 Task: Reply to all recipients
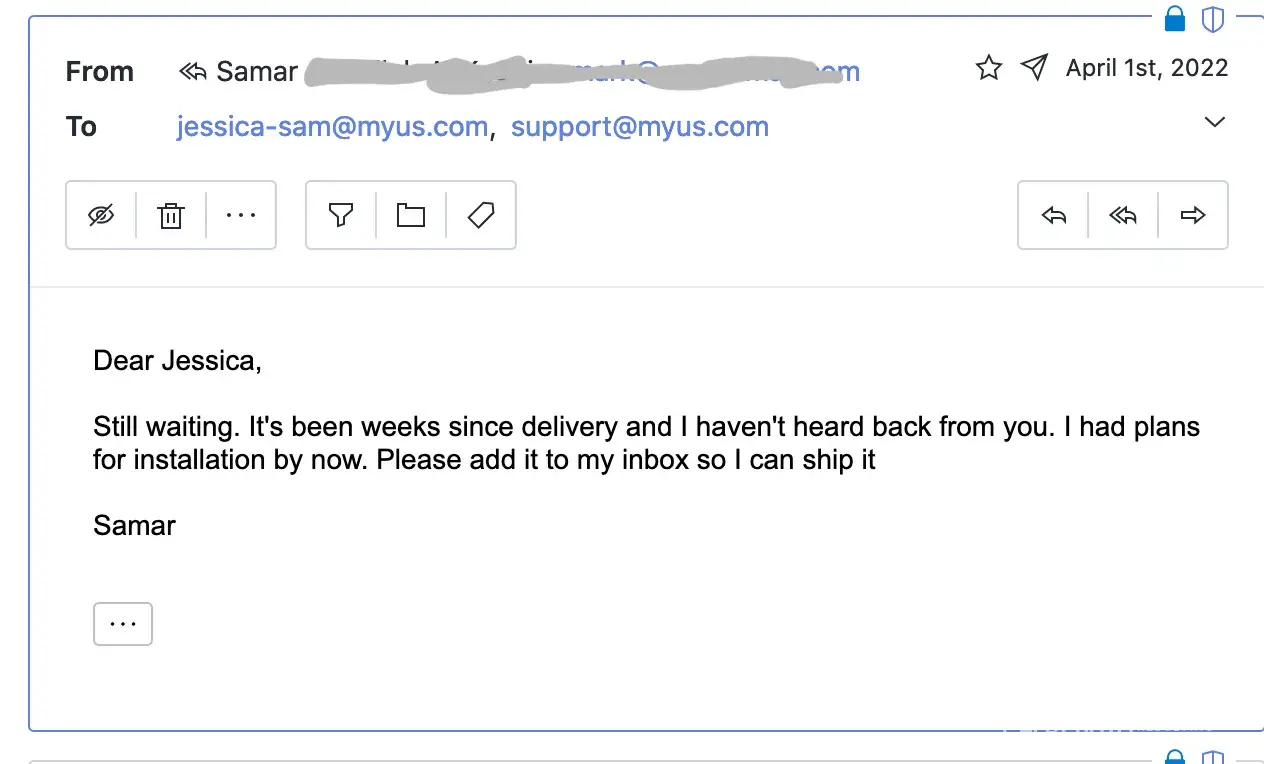pos(1123,215)
